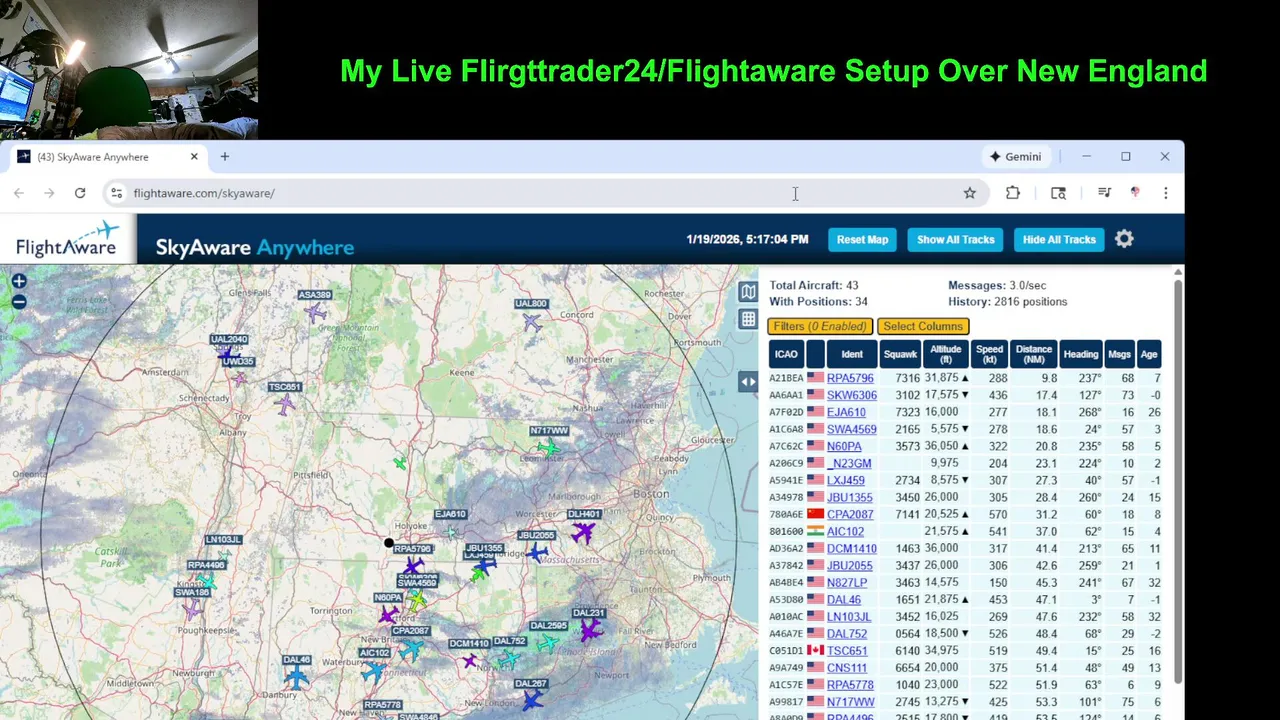The width and height of the screenshot is (1280, 720).
Task: Click the Reset Map button
Action: pyautogui.click(x=863, y=239)
